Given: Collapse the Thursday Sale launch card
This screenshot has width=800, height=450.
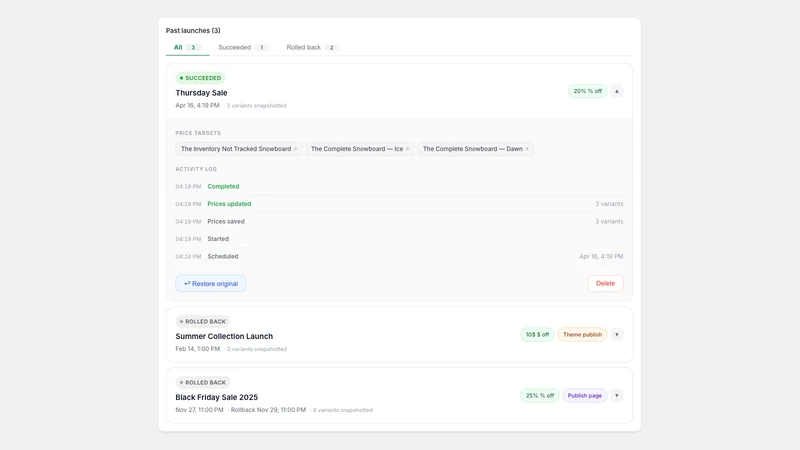Looking at the screenshot, I should (616, 91).
